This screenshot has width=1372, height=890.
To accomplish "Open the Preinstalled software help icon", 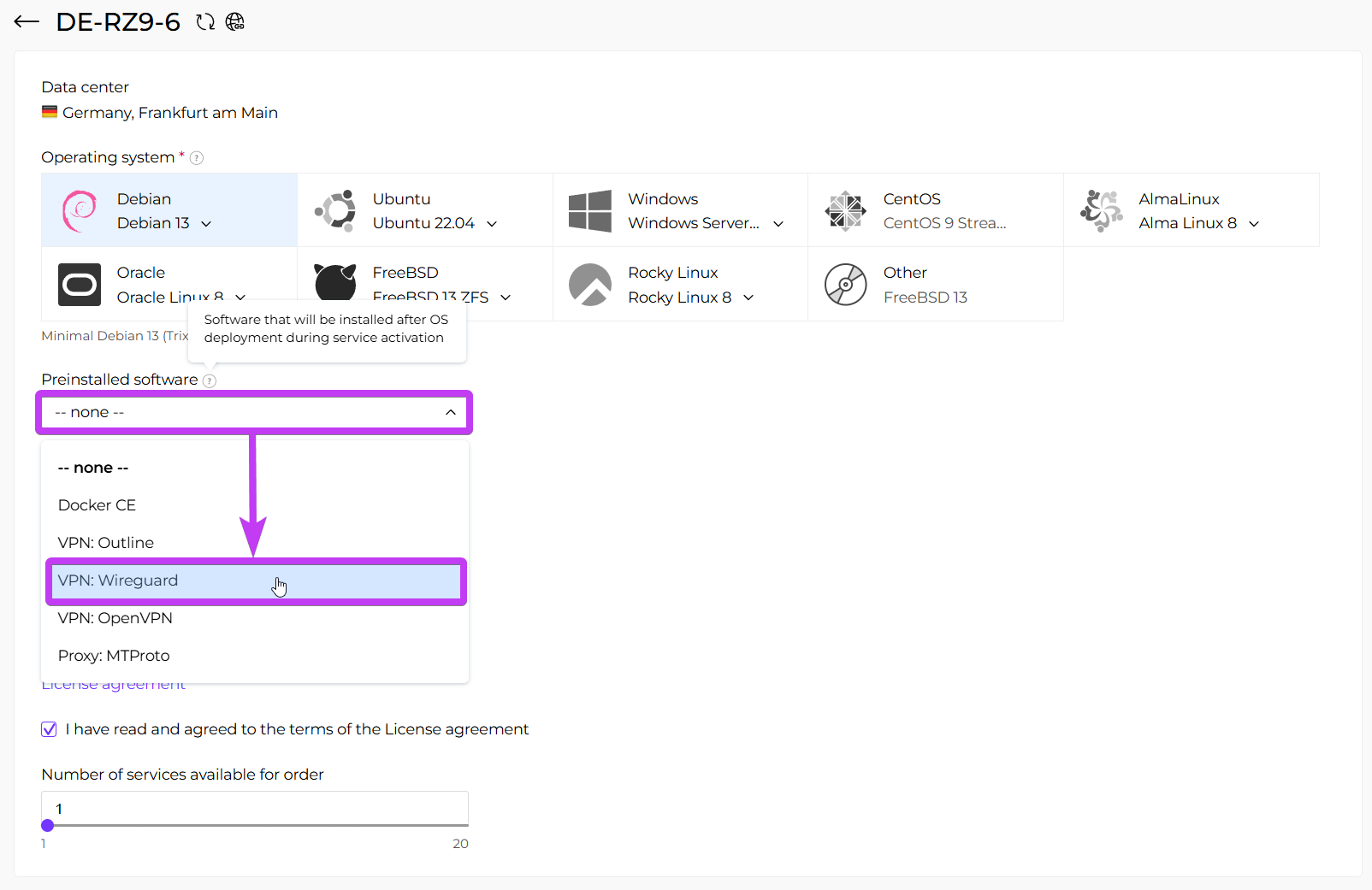I will (x=210, y=380).
